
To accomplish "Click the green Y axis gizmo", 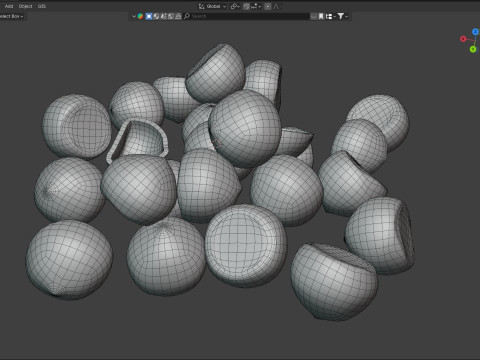I will click(473, 49).
